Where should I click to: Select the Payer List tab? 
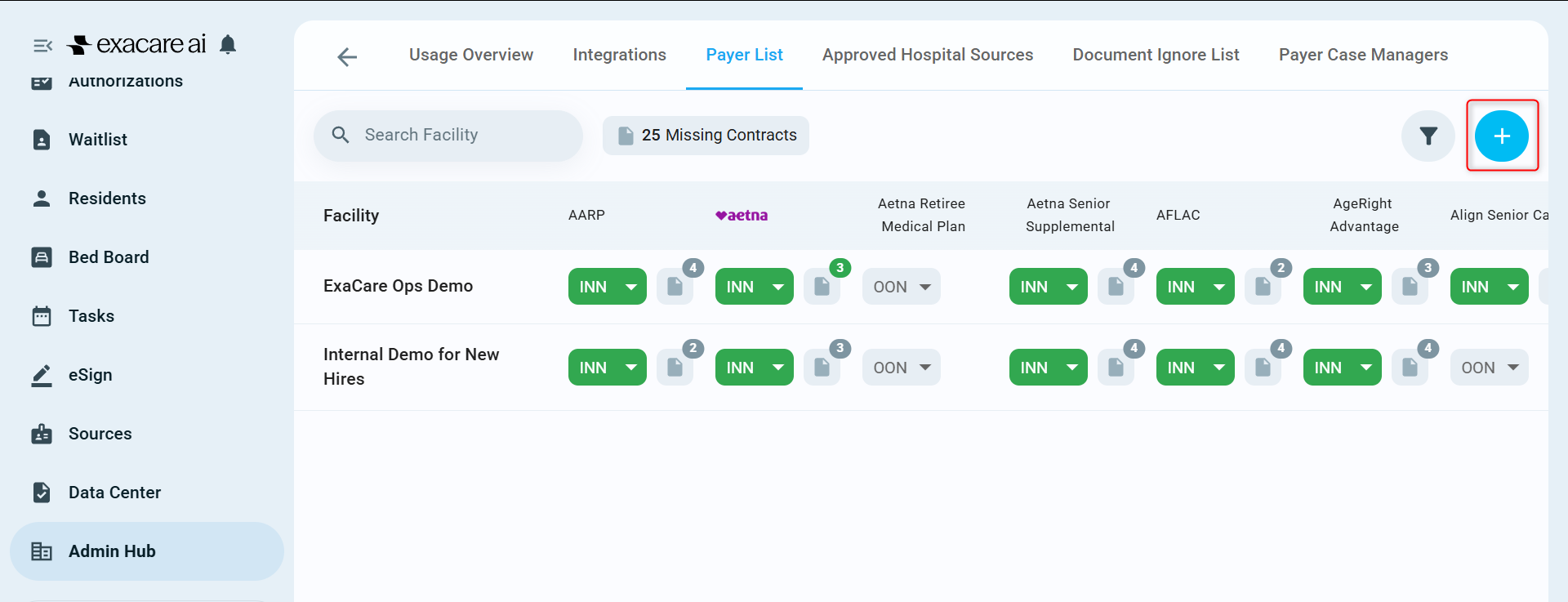pos(745,55)
